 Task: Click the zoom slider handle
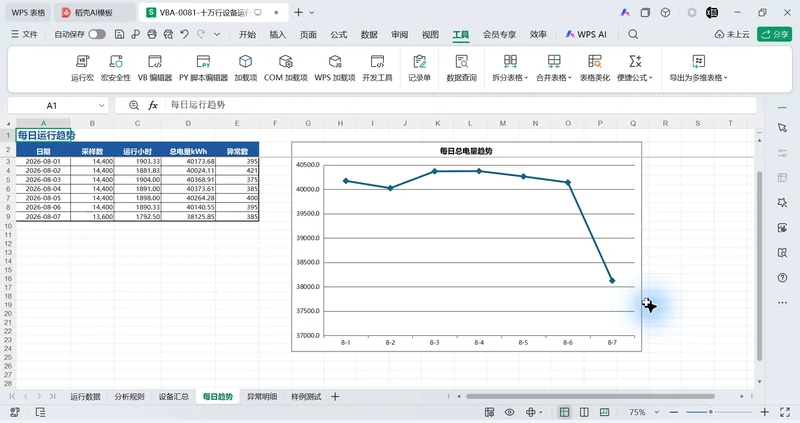[710, 412]
